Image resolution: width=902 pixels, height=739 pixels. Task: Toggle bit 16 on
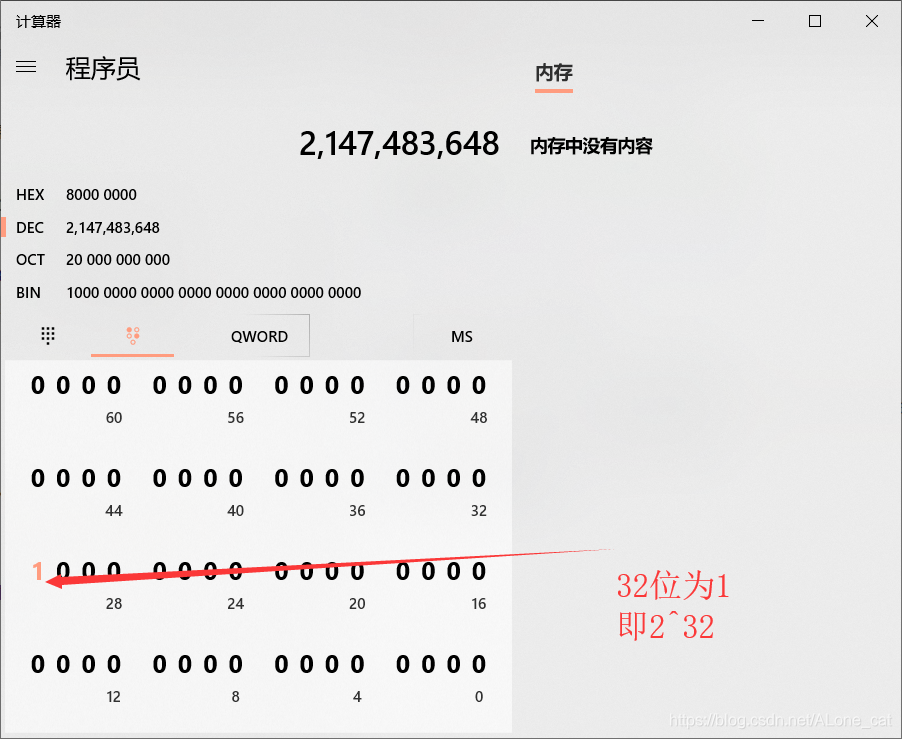point(480,570)
